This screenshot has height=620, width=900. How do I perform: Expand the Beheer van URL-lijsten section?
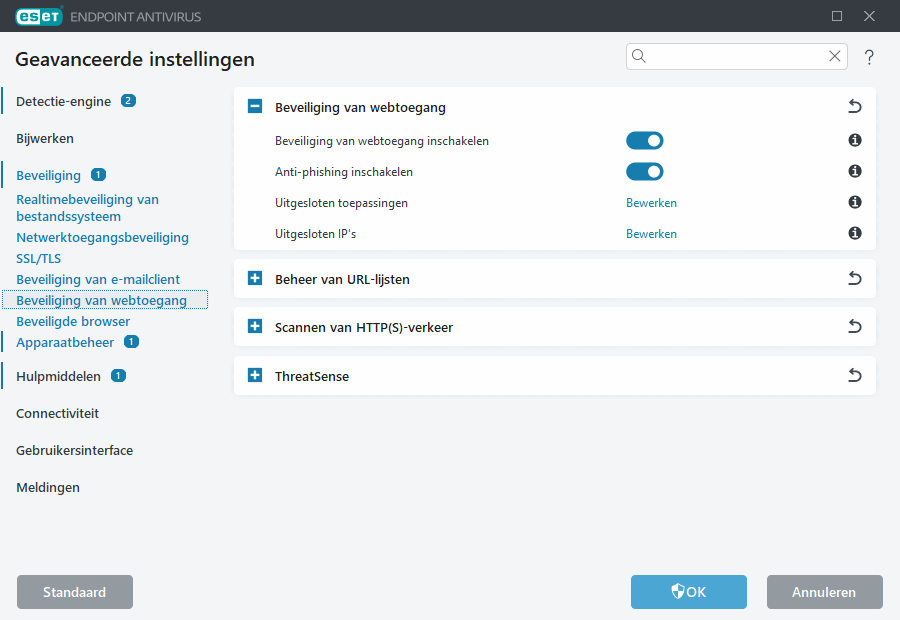(x=255, y=279)
